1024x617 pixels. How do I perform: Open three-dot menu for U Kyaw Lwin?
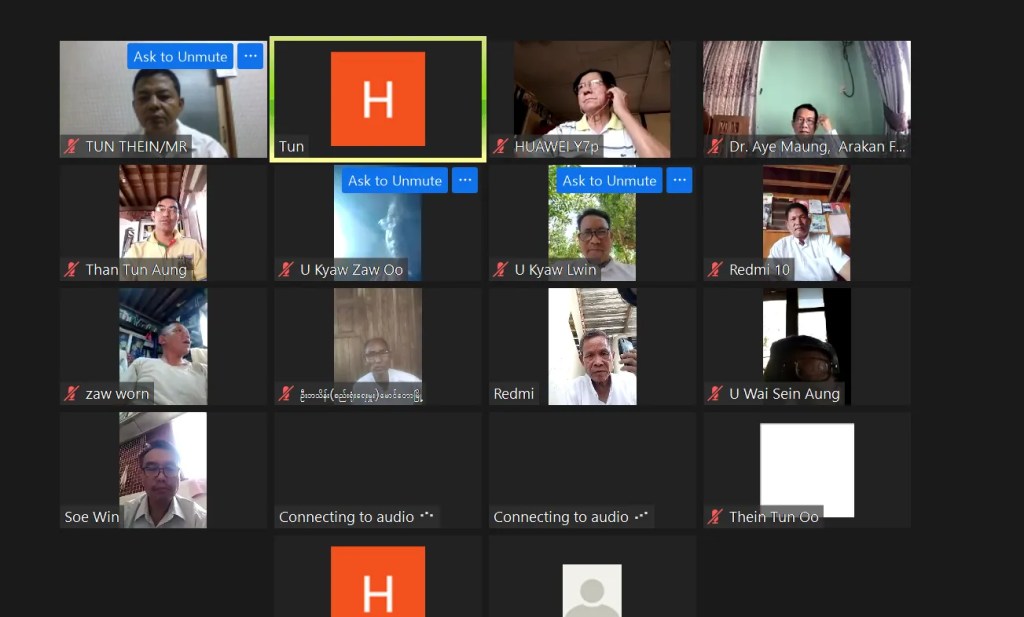click(x=679, y=181)
